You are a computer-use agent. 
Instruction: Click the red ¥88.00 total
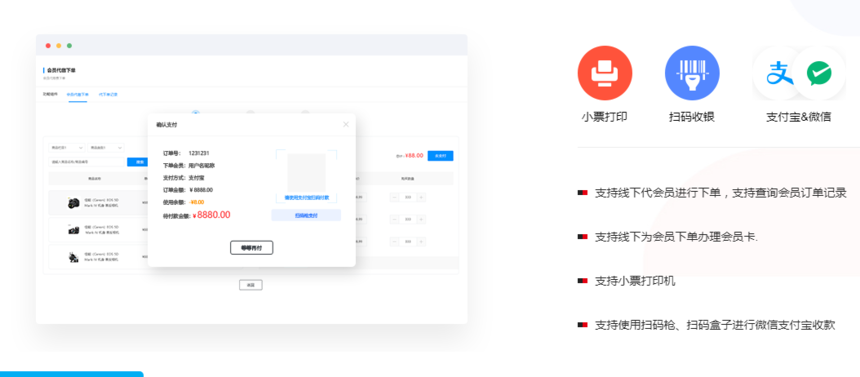[x=414, y=156]
